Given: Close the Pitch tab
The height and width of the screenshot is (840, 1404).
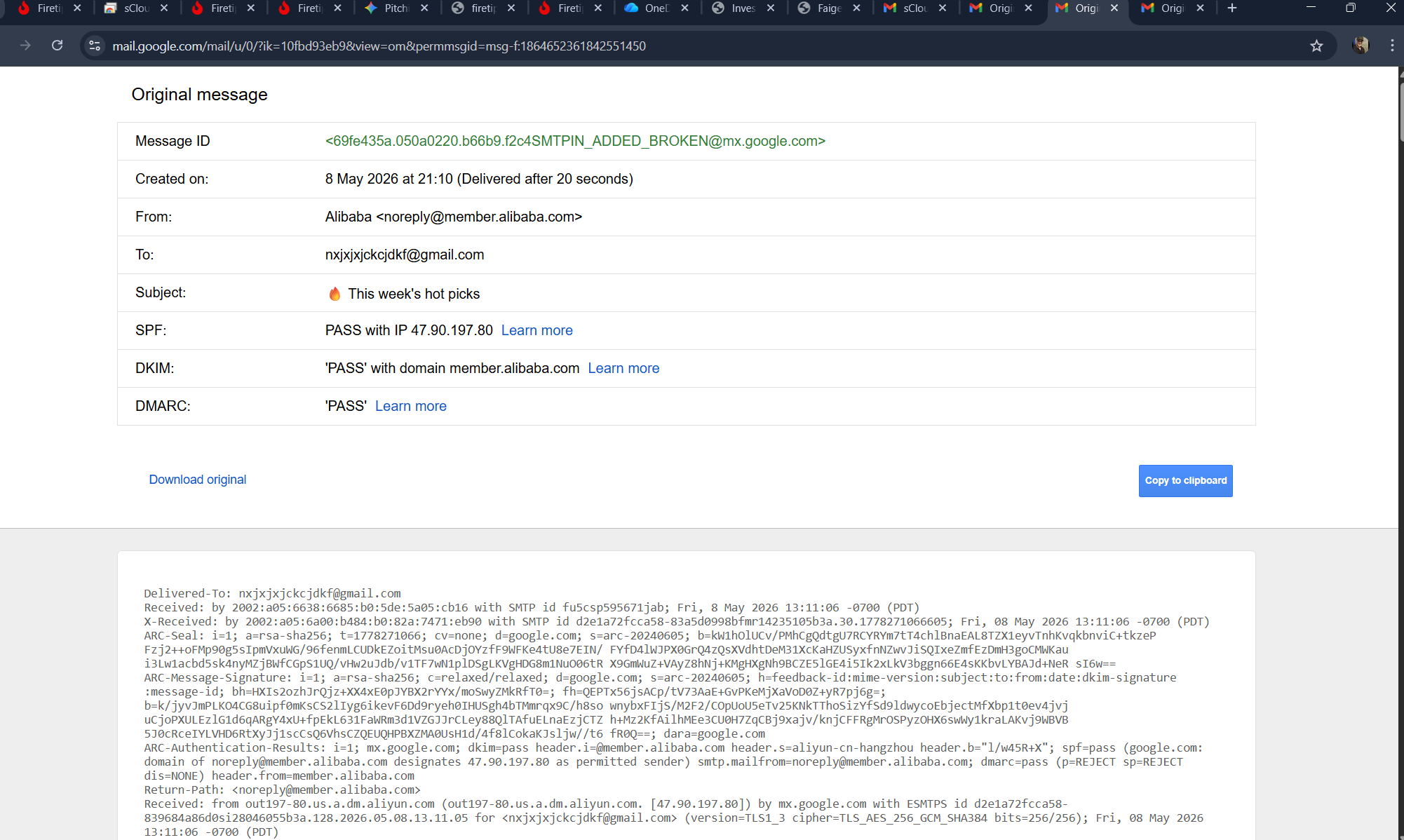Looking at the screenshot, I should tap(424, 8).
